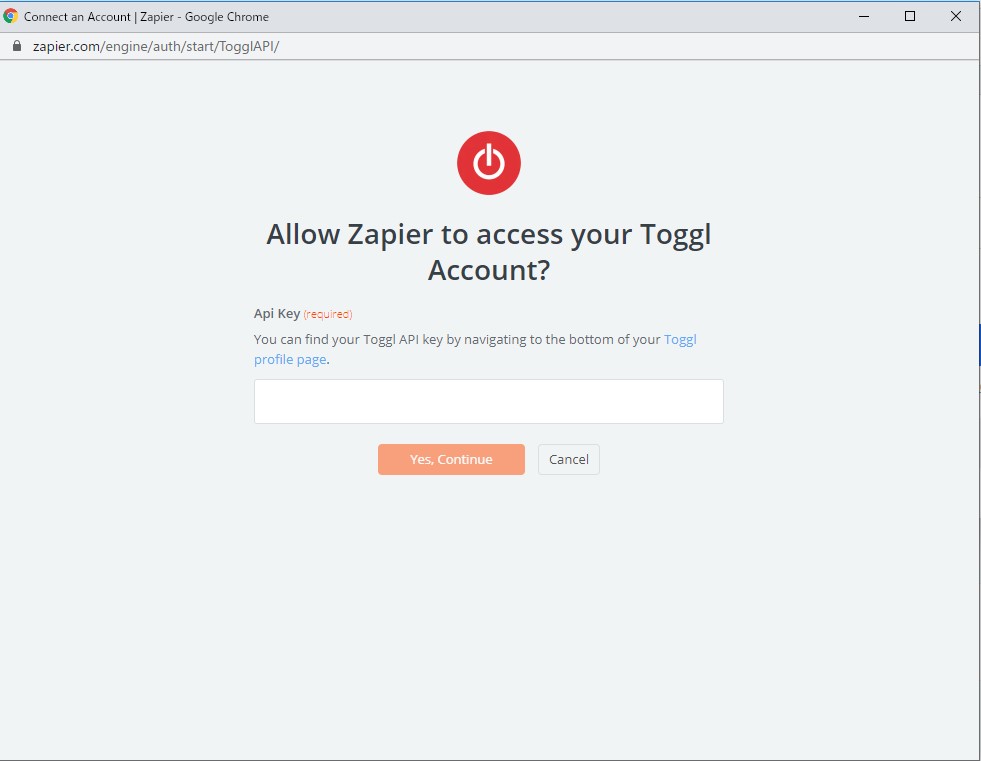The width and height of the screenshot is (981, 761).
Task: Click the Yes, Continue button
Action: coord(451,459)
